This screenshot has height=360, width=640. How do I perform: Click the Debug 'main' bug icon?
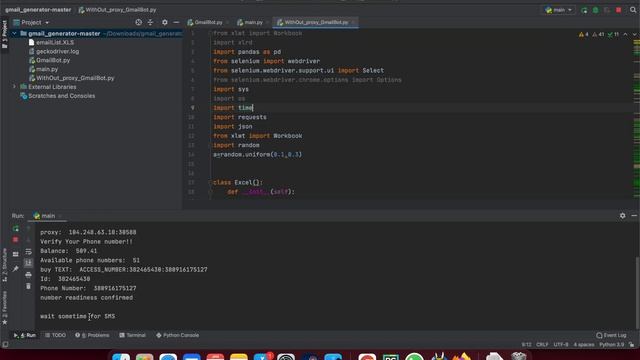[596, 10]
